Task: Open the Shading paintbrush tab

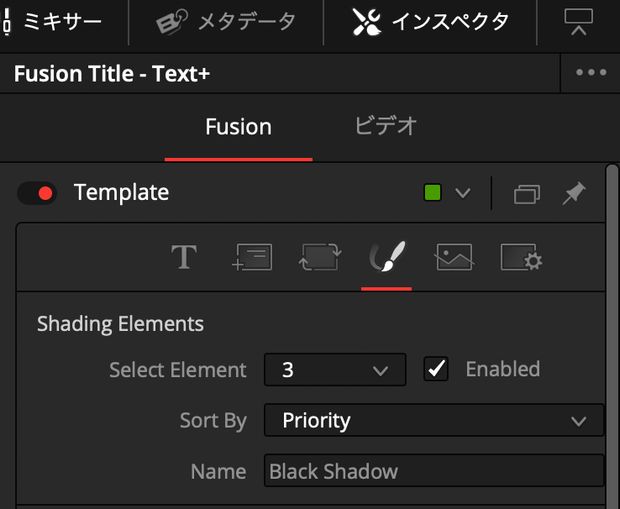Action: [387, 257]
